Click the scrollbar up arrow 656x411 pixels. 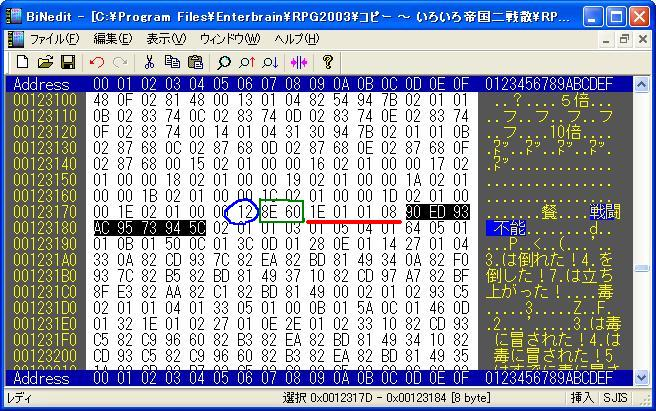tap(641, 85)
